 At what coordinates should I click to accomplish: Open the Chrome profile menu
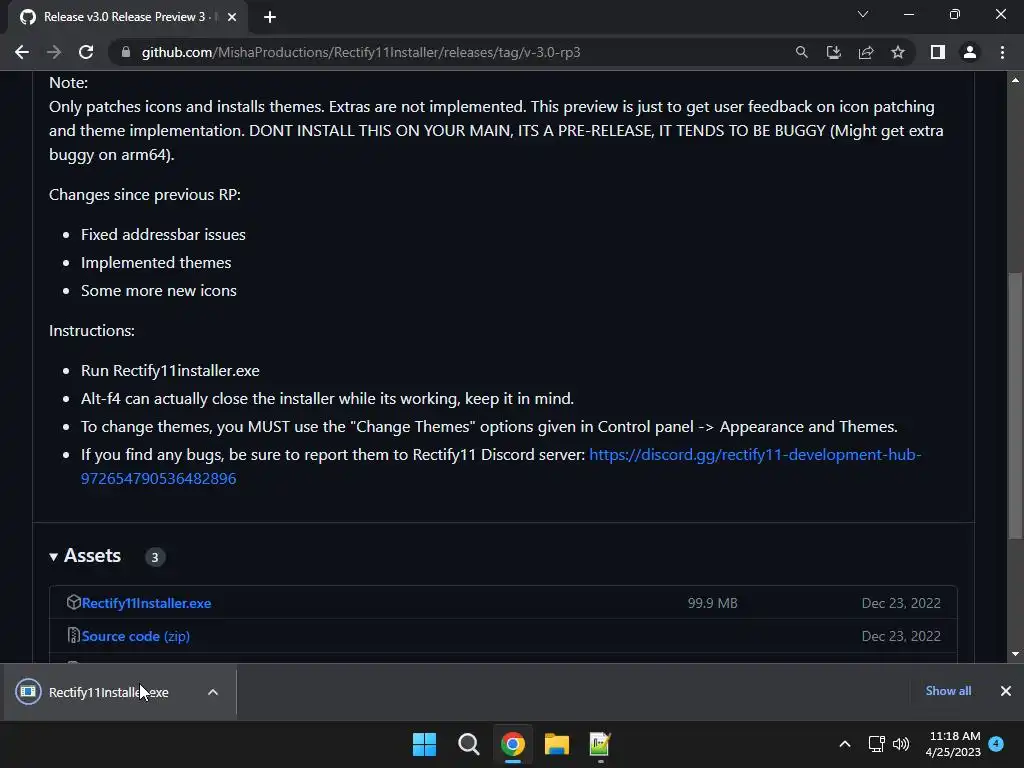click(x=970, y=52)
